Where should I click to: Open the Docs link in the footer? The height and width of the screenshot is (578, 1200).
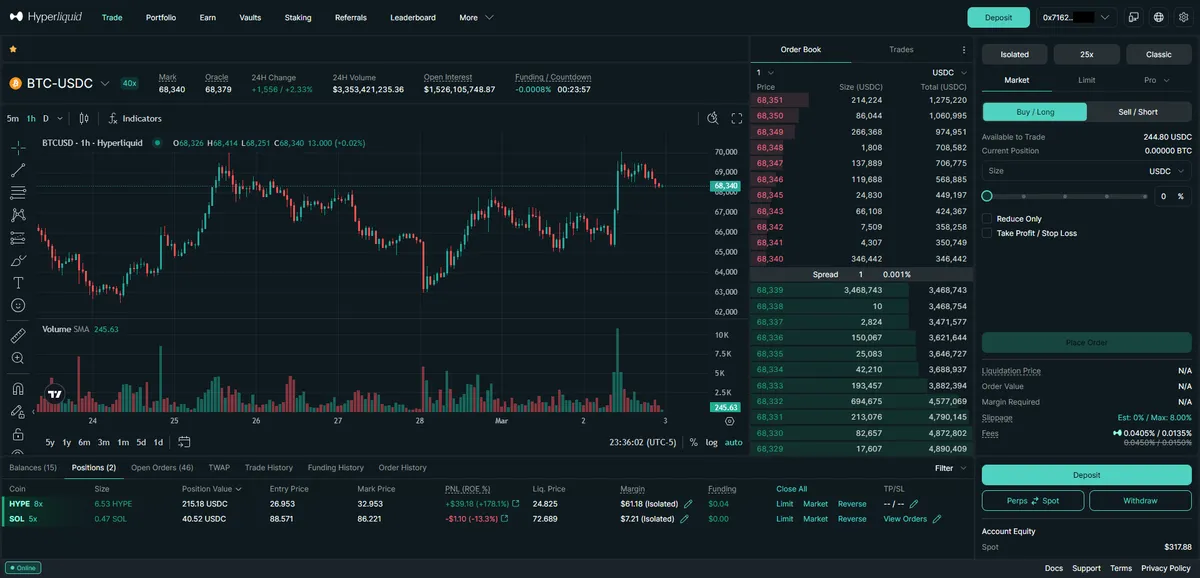click(1053, 567)
